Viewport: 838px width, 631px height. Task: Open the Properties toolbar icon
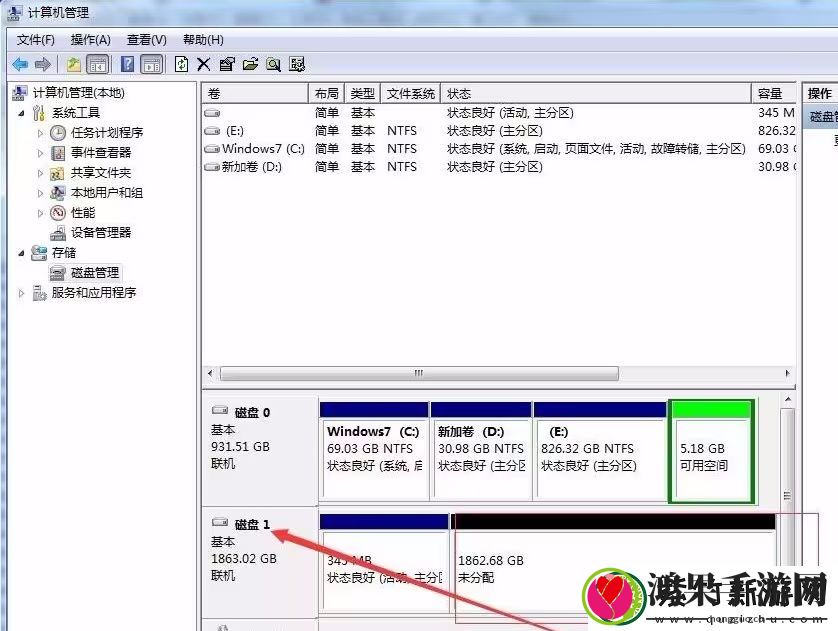(x=227, y=65)
